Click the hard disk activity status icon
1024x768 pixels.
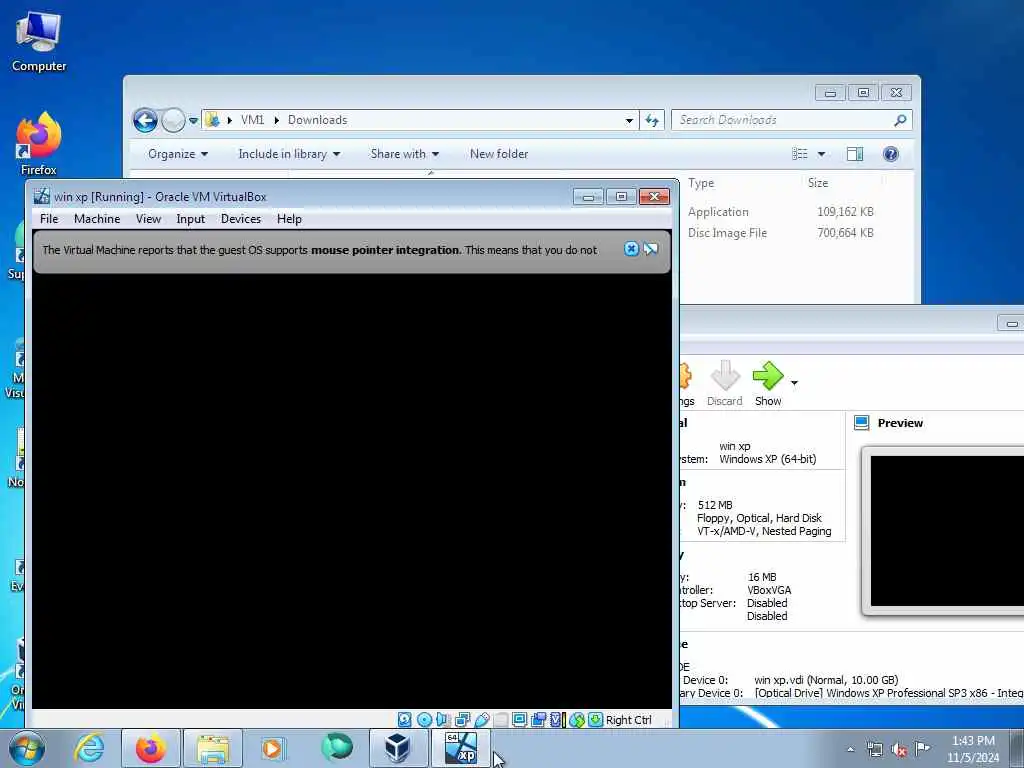pyautogui.click(x=404, y=720)
